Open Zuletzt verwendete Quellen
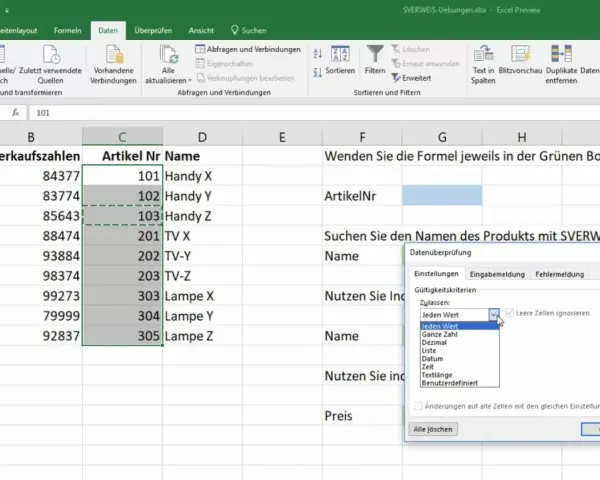Screen dimensions: 600x480 (51, 64)
